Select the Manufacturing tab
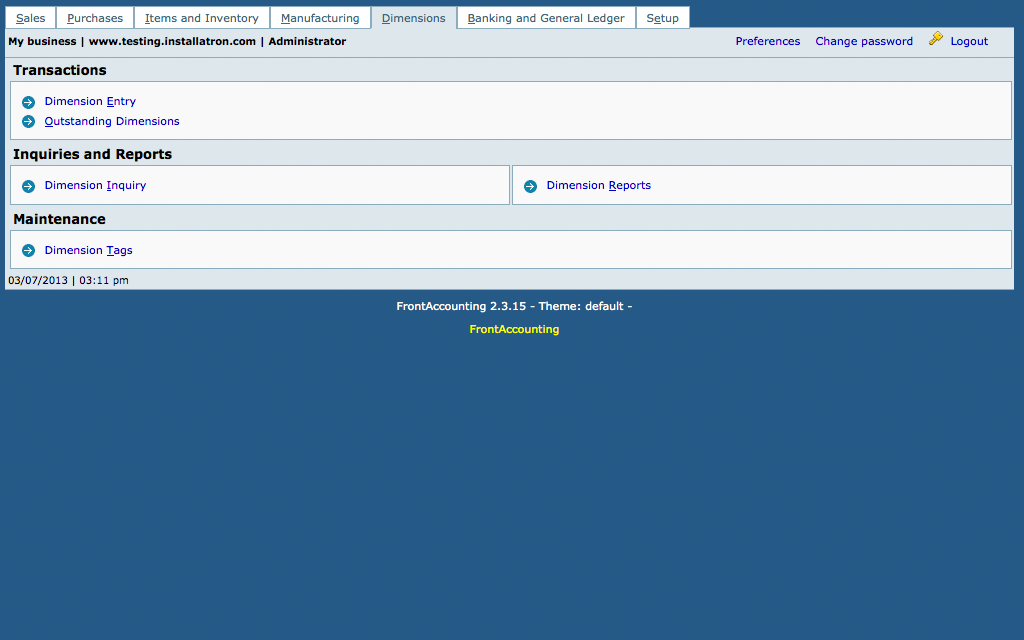1024x640 pixels. tap(320, 18)
